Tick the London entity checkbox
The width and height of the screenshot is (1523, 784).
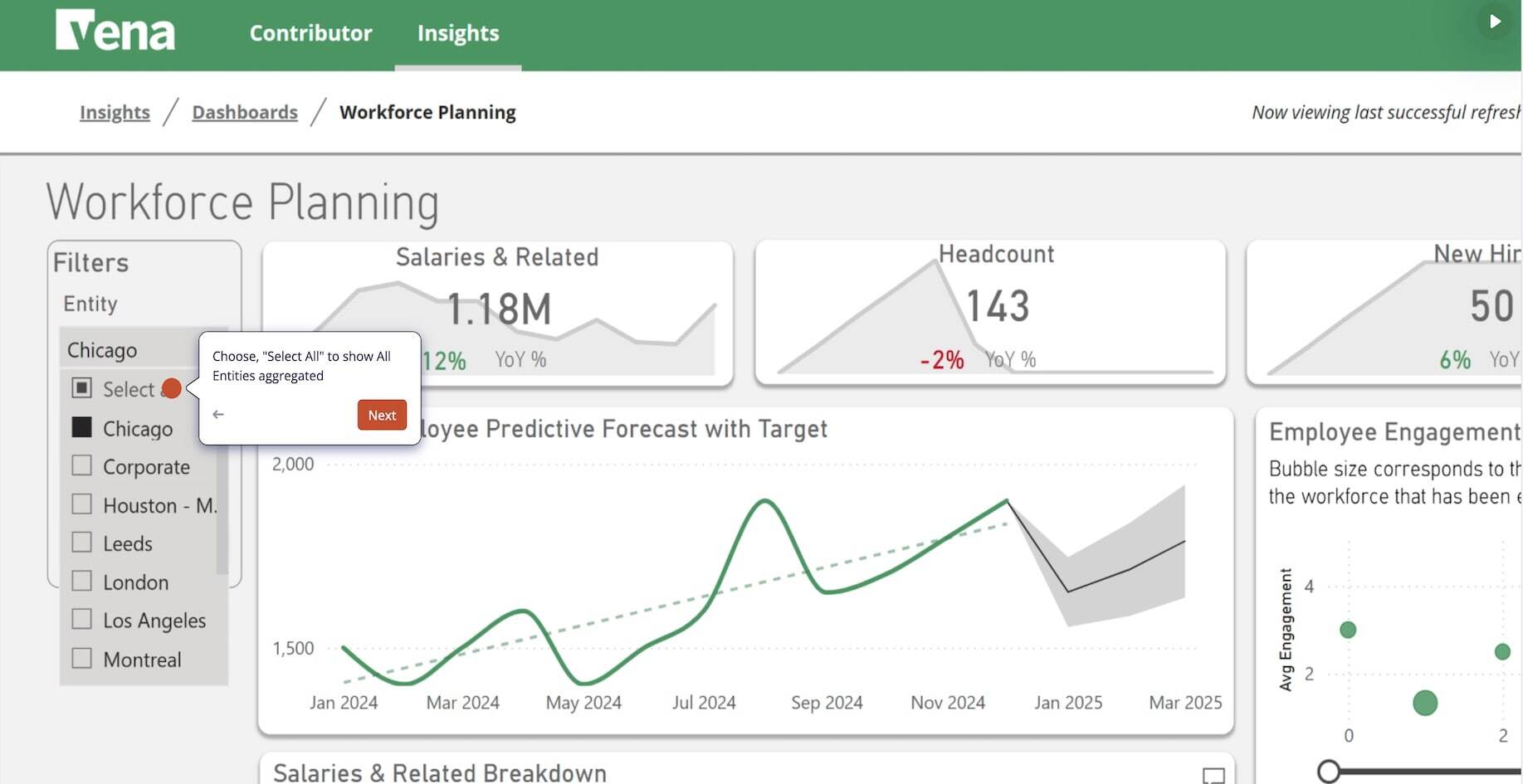pyautogui.click(x=82, y=581)
